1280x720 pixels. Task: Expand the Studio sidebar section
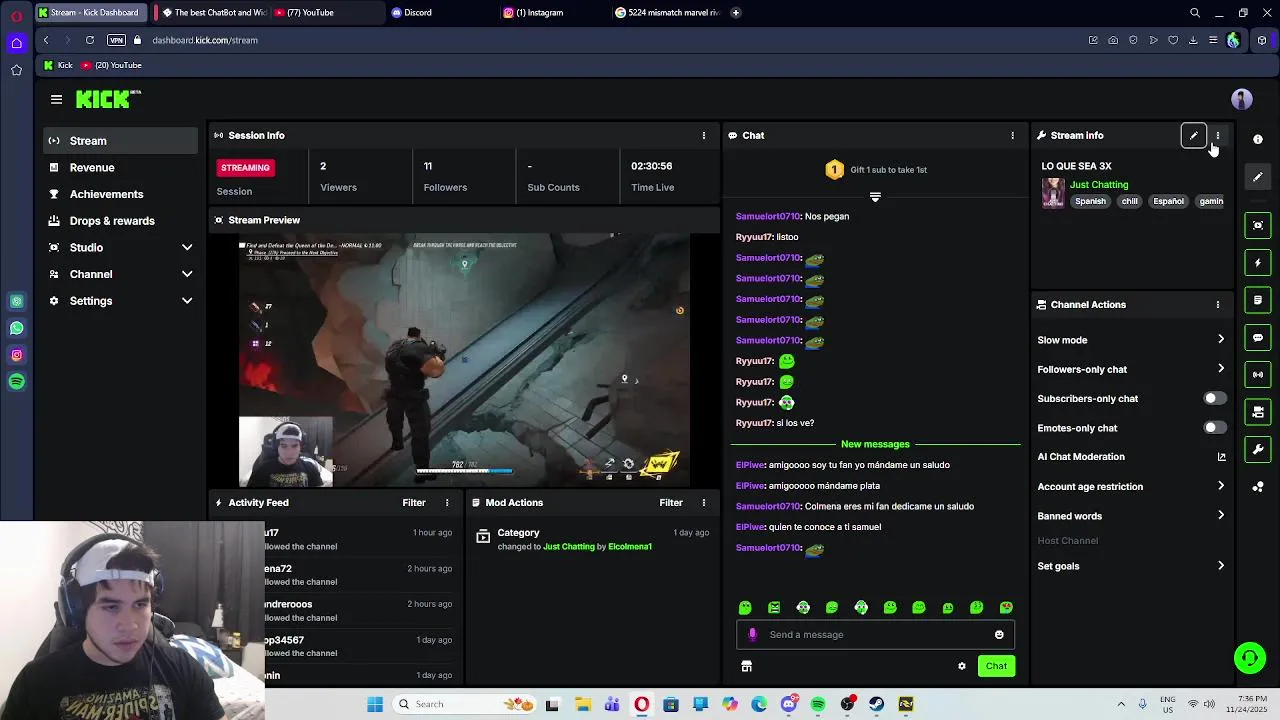(121, 247)
